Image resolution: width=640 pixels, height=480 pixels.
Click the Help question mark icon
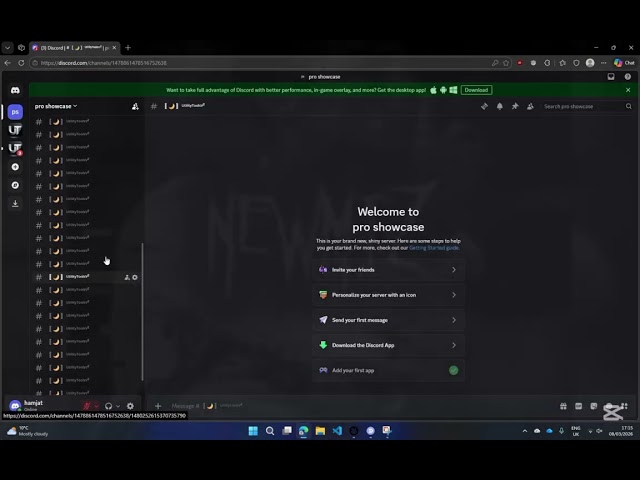click(628, 77)
